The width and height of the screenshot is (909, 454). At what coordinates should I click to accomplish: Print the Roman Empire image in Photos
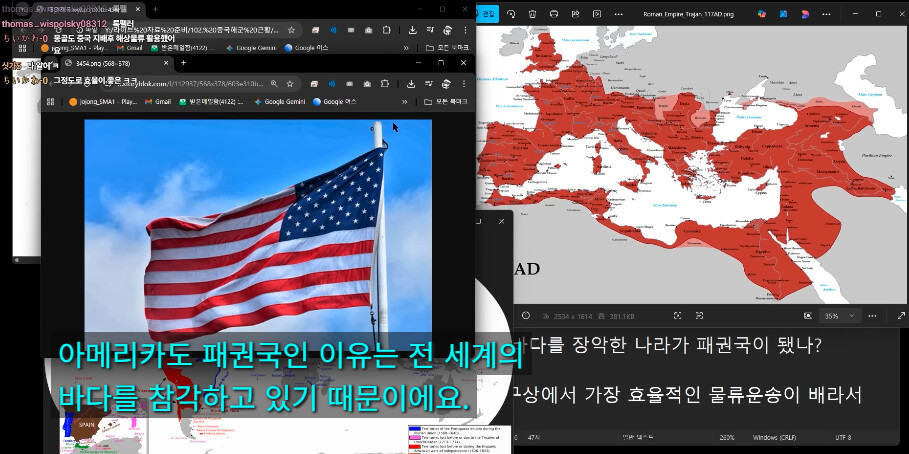click(x=554, y=14)
